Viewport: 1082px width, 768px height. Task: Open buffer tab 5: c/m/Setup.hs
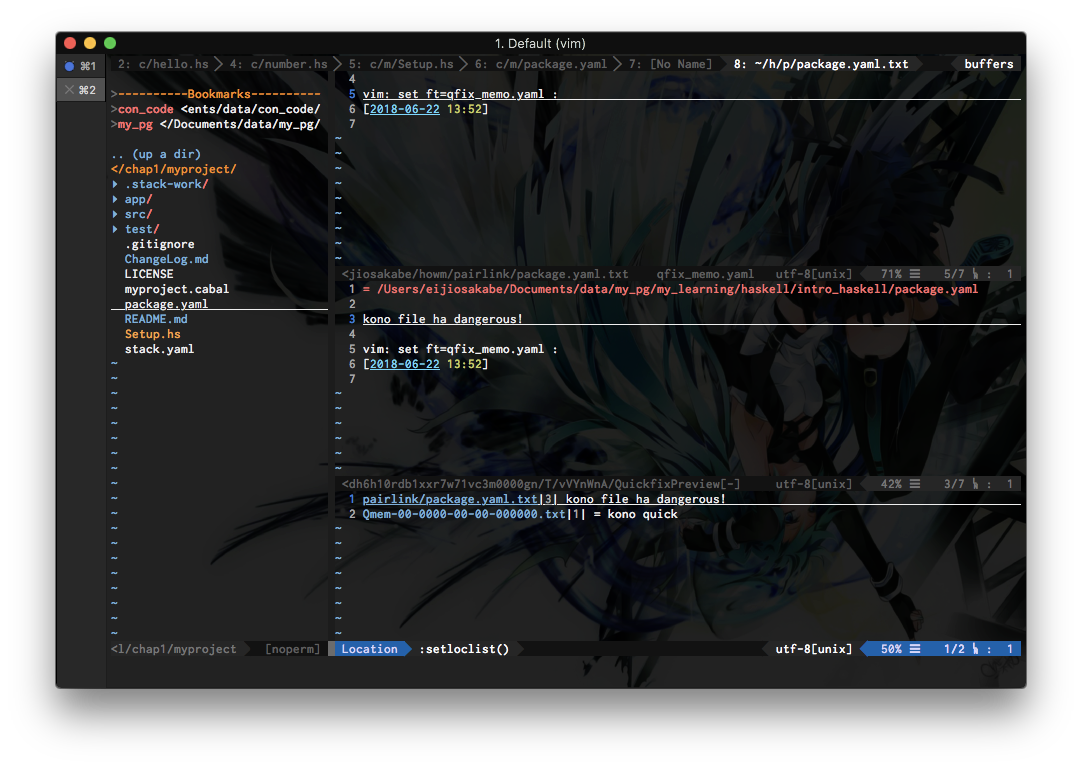[401, 64]
